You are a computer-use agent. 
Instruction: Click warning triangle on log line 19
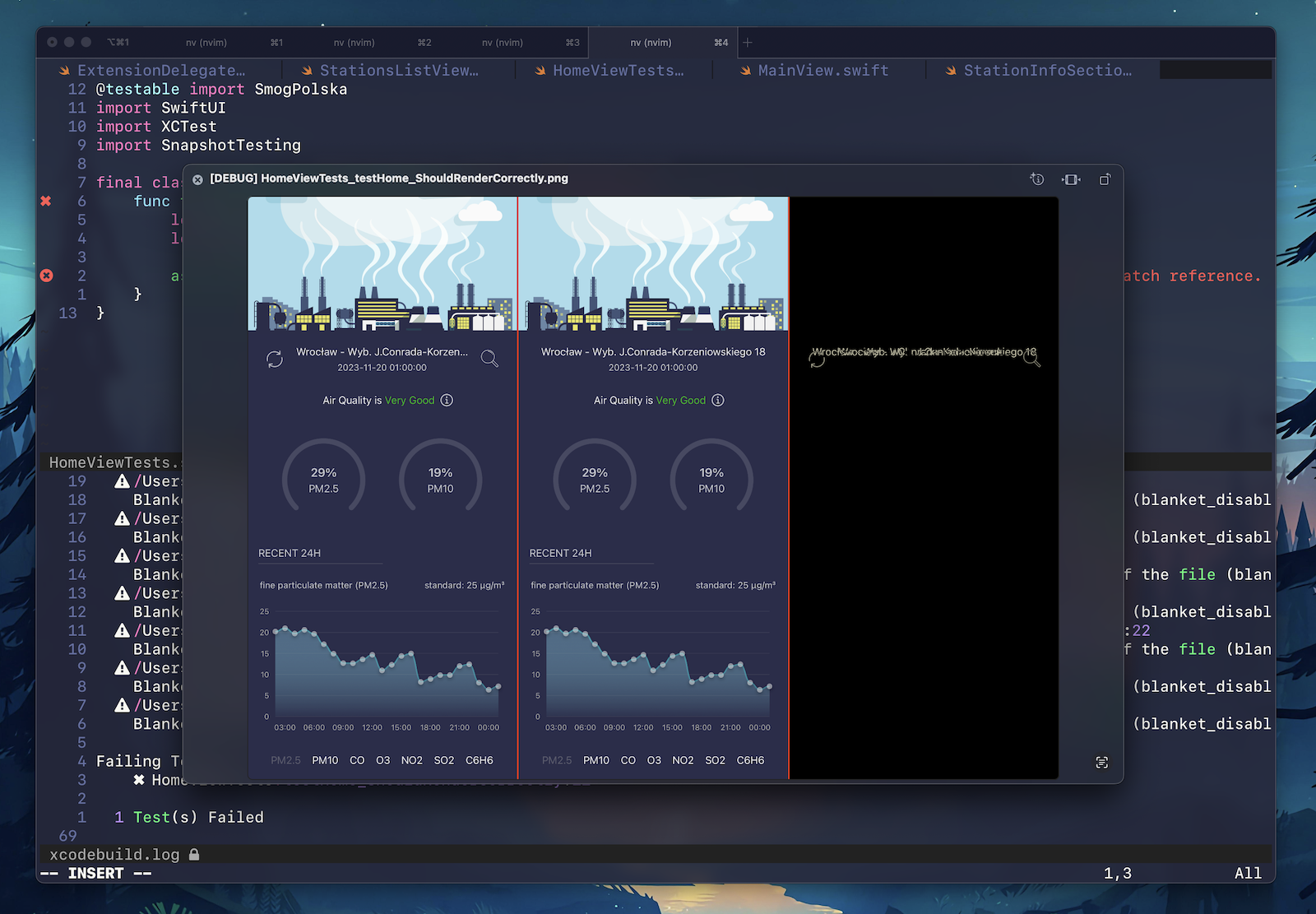[123, 481]
